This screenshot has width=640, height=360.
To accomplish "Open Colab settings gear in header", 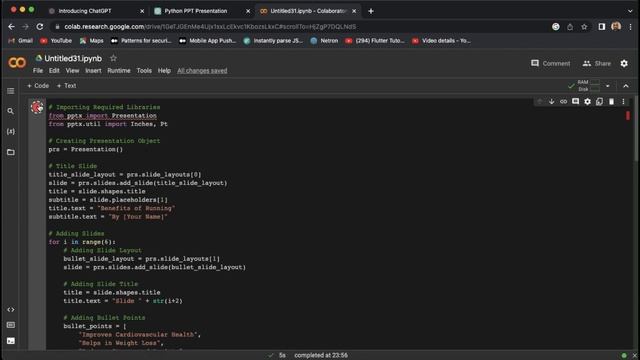I will (x=624, y=64).
